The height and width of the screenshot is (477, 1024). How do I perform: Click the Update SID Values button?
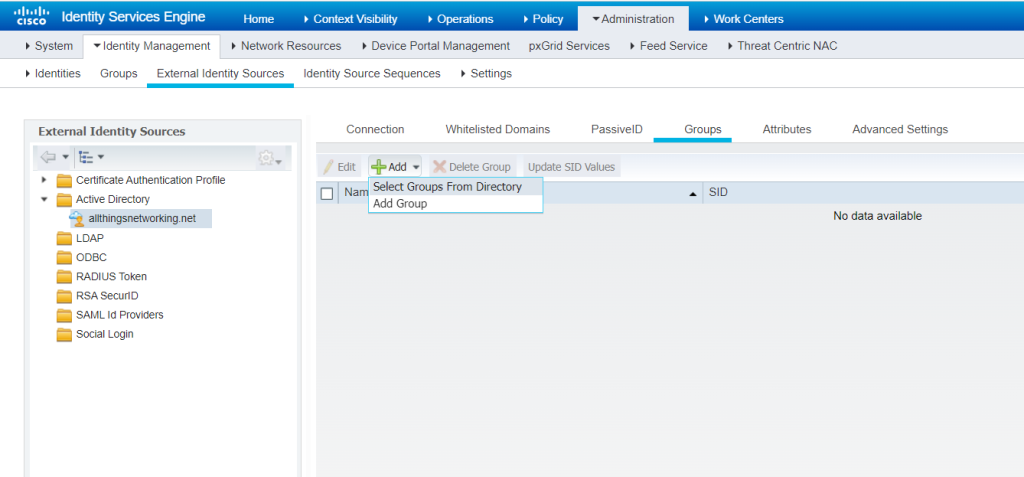click(571, 167)
